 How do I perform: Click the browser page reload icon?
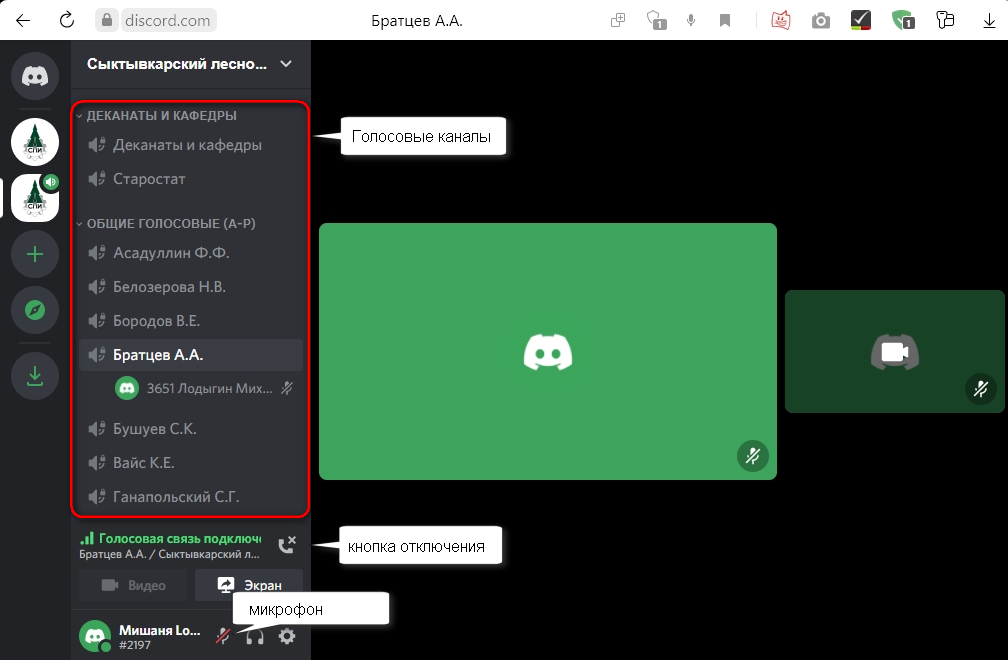67,20
